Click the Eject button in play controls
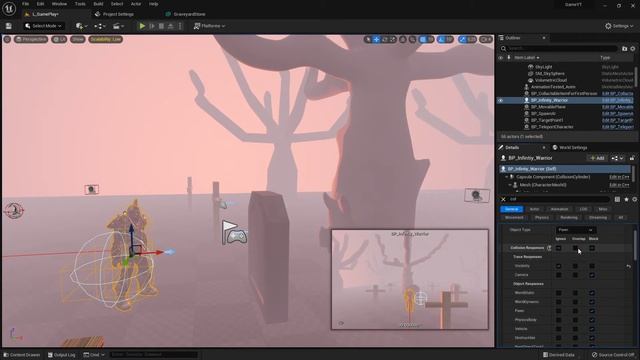This screenshot has height=360, width=640. pyautogui.click(x=171, y=26)
